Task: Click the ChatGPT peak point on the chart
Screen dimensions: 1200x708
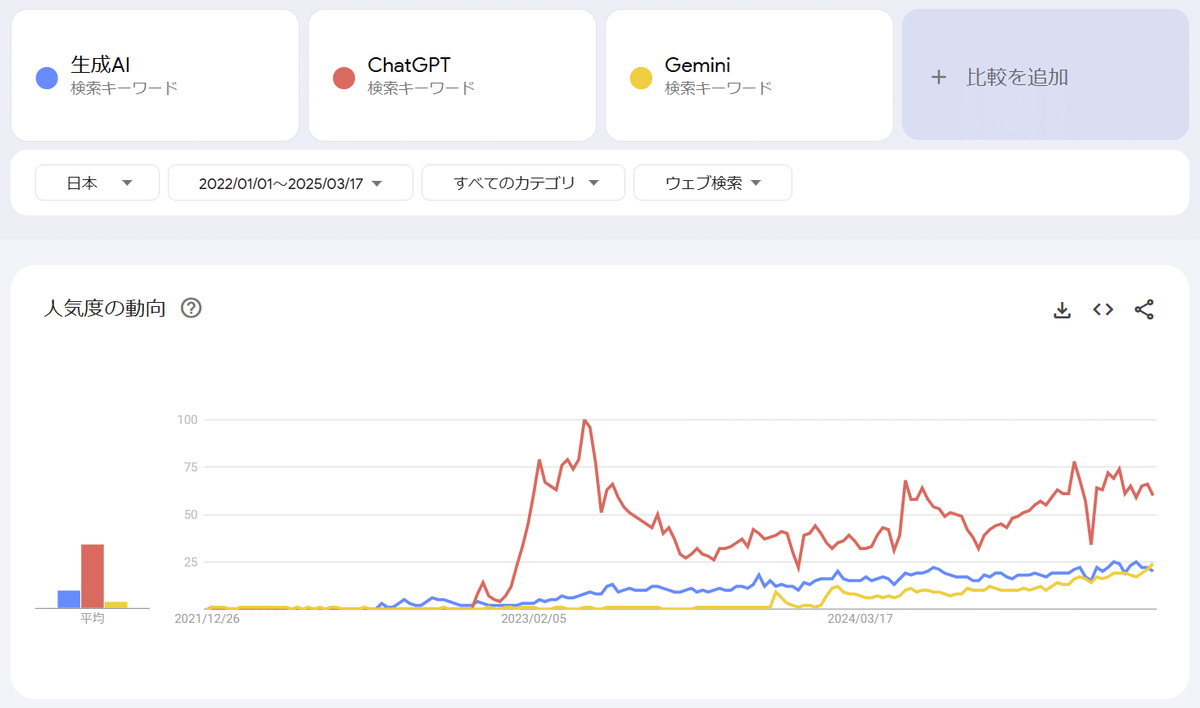Action: point(586,420)
